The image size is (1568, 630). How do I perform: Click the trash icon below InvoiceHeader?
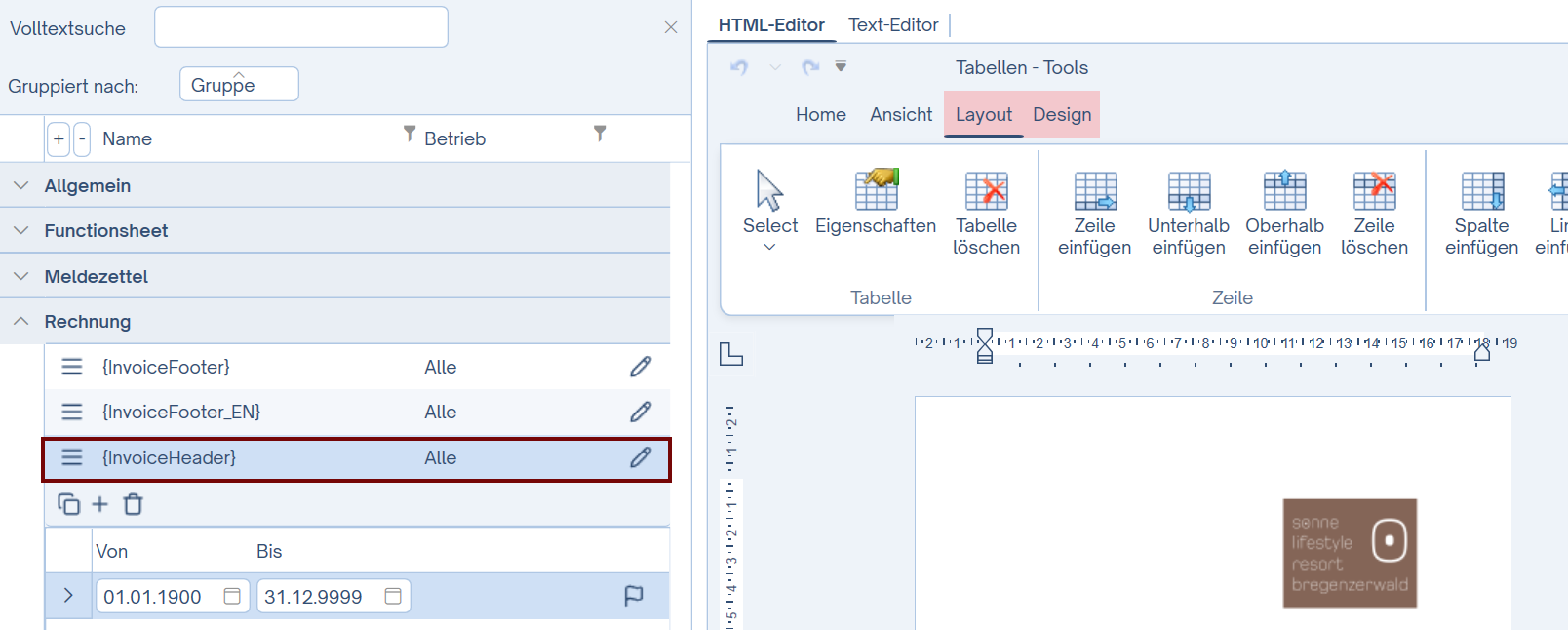[134, 504]
